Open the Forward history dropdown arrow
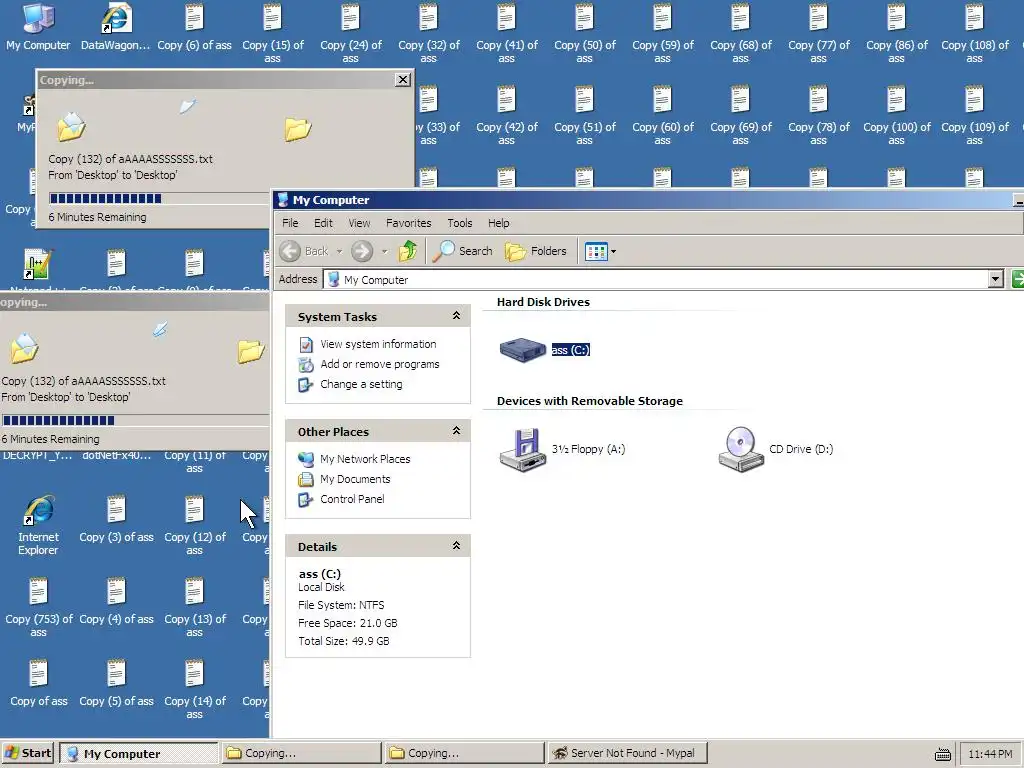This screenshot has width=1024, height=768. (384, 251)
